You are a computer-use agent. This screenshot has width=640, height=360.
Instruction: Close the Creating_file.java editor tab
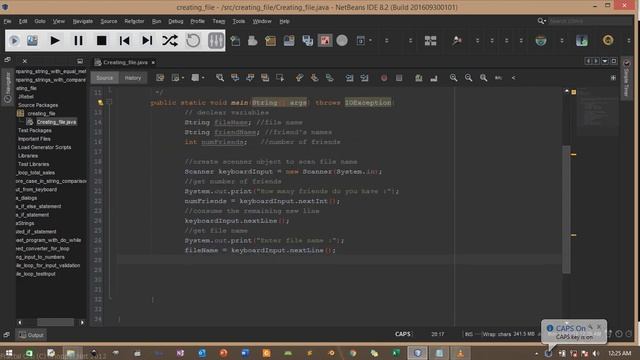click(153, 62)
